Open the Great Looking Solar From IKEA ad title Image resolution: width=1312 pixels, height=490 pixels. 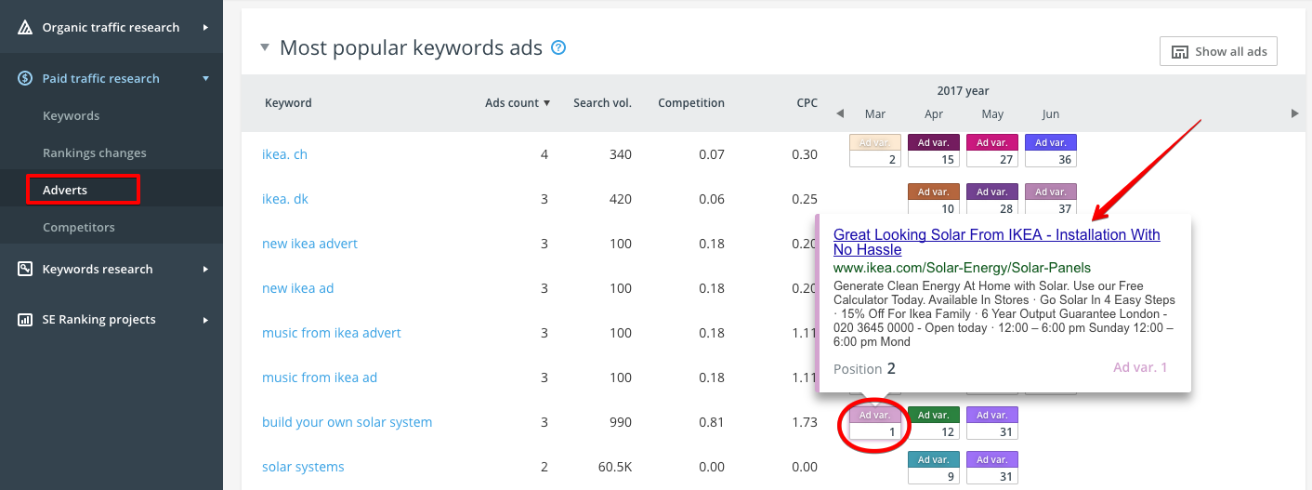click(x=996, y=242)
